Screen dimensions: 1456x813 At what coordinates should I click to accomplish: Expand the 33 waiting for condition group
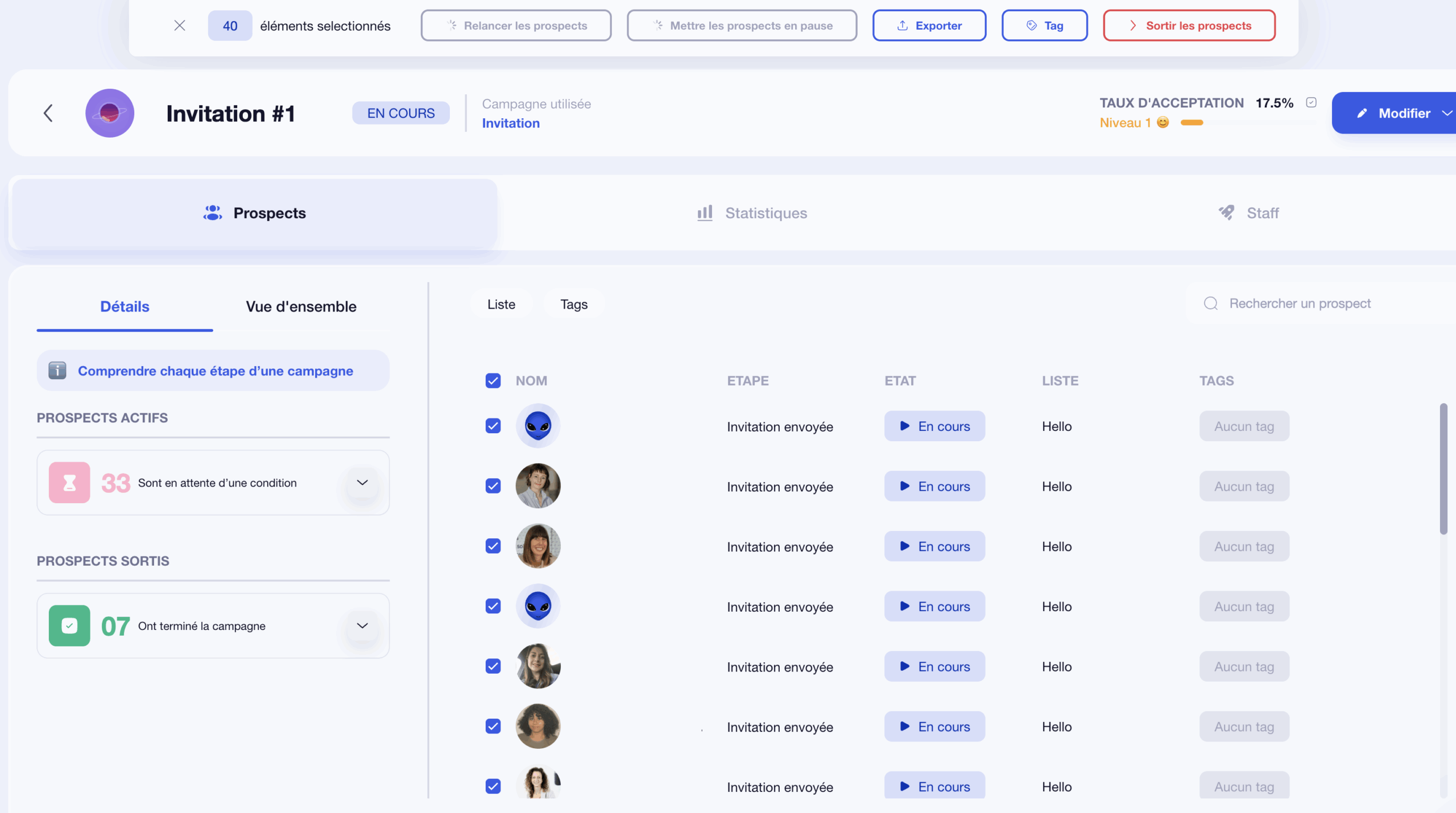click(x=362, y=483)
